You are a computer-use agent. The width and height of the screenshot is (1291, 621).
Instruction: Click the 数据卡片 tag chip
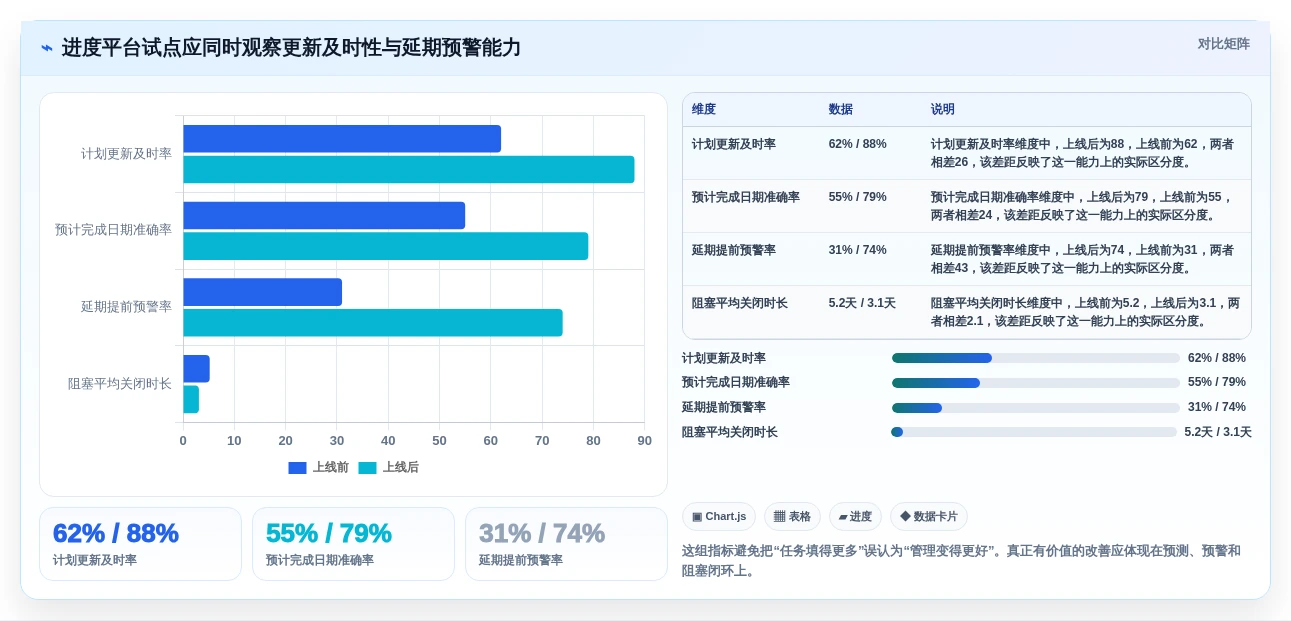[x=929, y=517]
